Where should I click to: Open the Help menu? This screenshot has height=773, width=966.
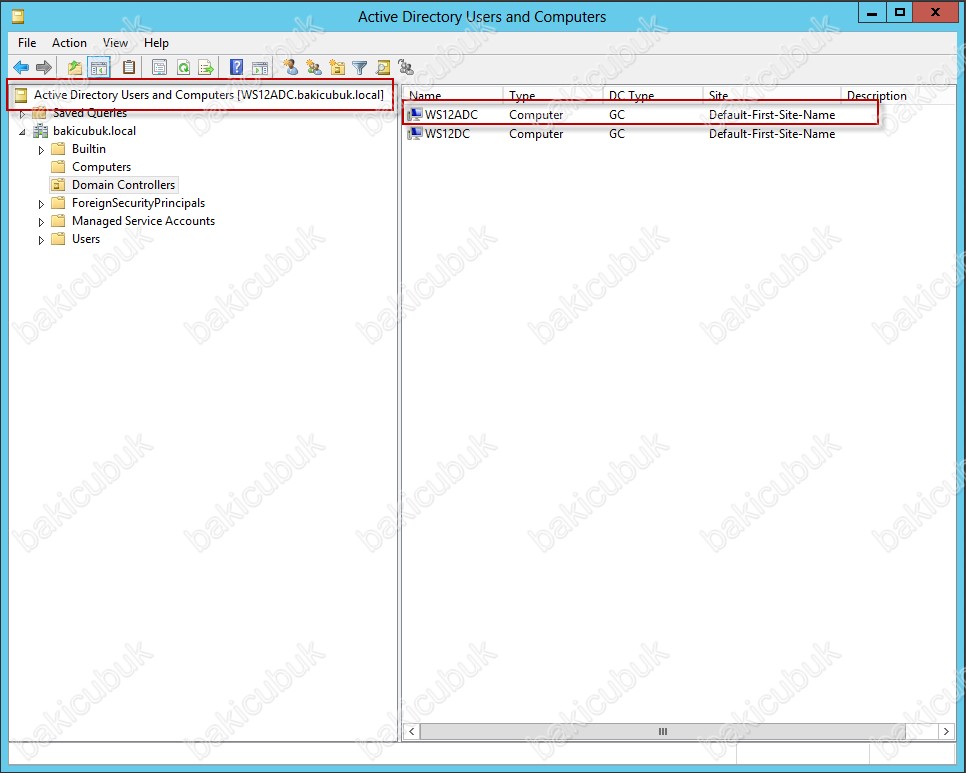tap(156, 42)
